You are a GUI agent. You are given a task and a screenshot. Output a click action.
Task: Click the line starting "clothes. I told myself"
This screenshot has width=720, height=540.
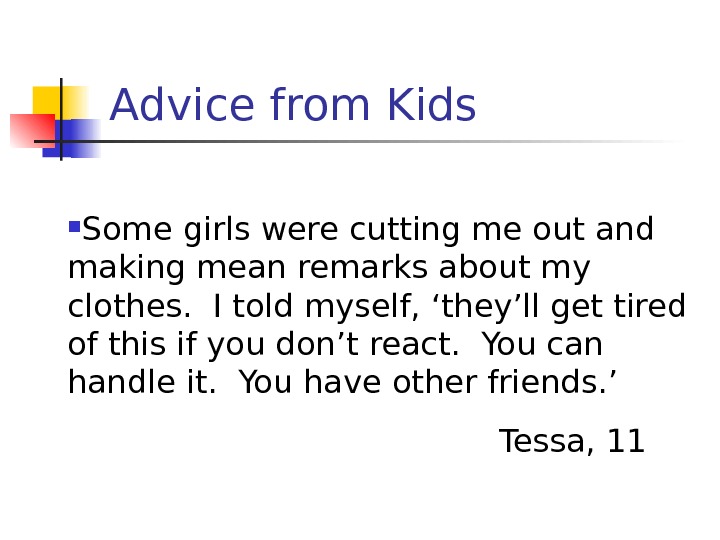click(x=377, y=306)
